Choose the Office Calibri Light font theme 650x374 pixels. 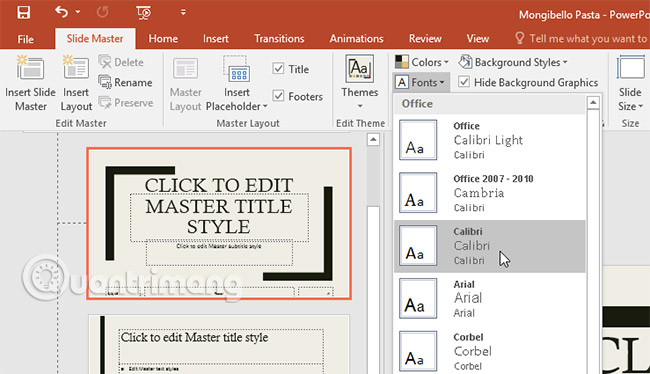point(489,140)
